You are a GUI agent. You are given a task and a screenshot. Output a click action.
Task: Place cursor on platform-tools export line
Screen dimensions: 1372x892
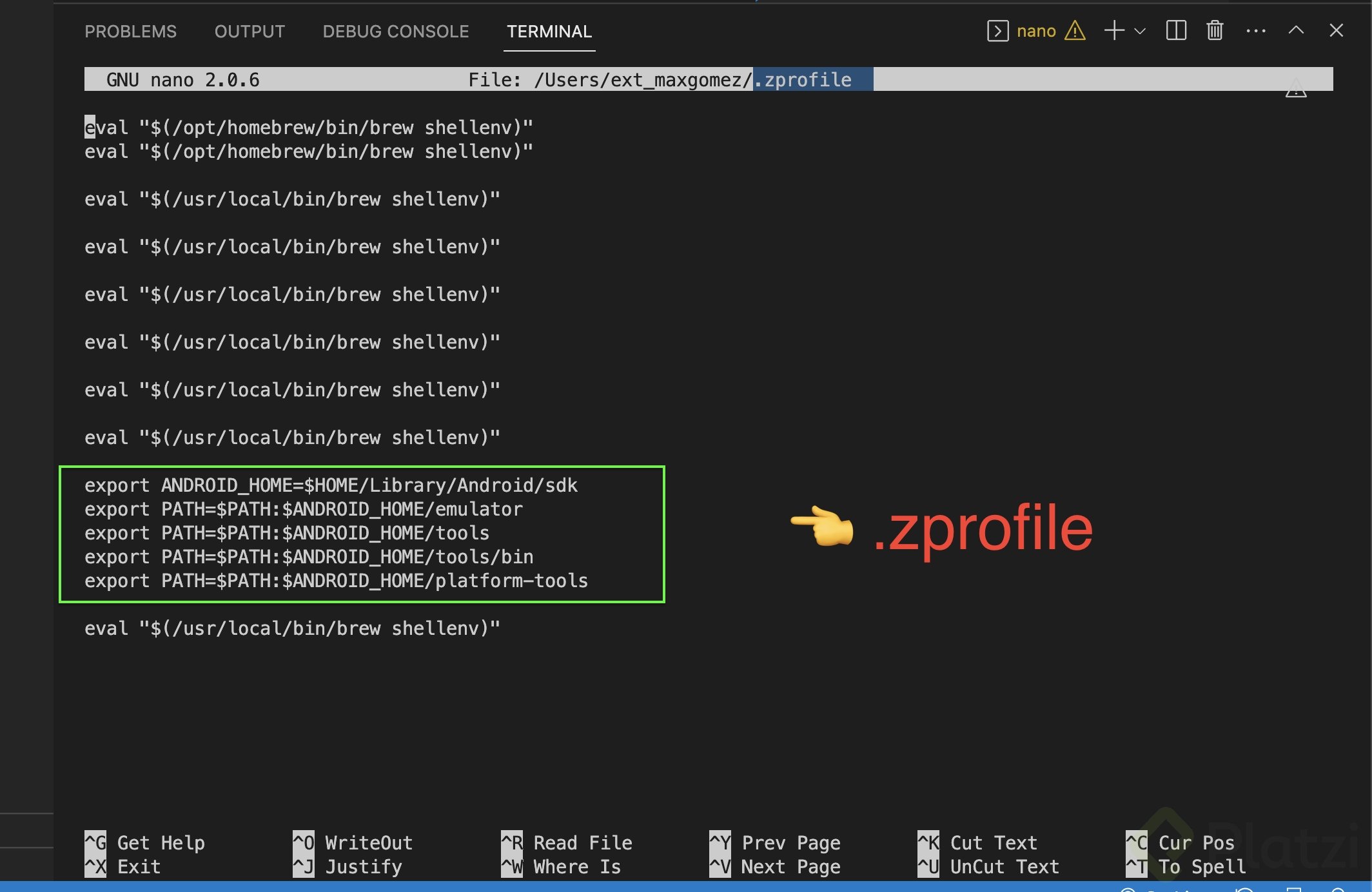[336, 581]
